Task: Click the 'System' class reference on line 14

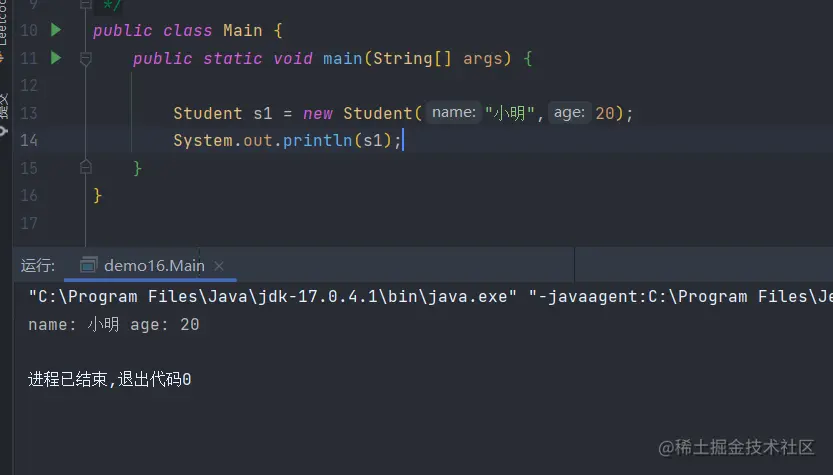Action: [x=203, y=140]
